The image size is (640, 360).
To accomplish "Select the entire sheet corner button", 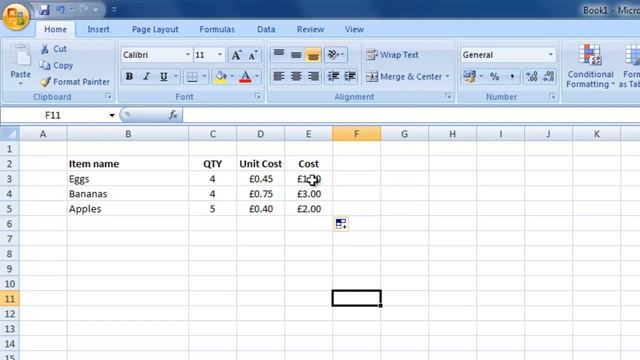I will [9, 133].
